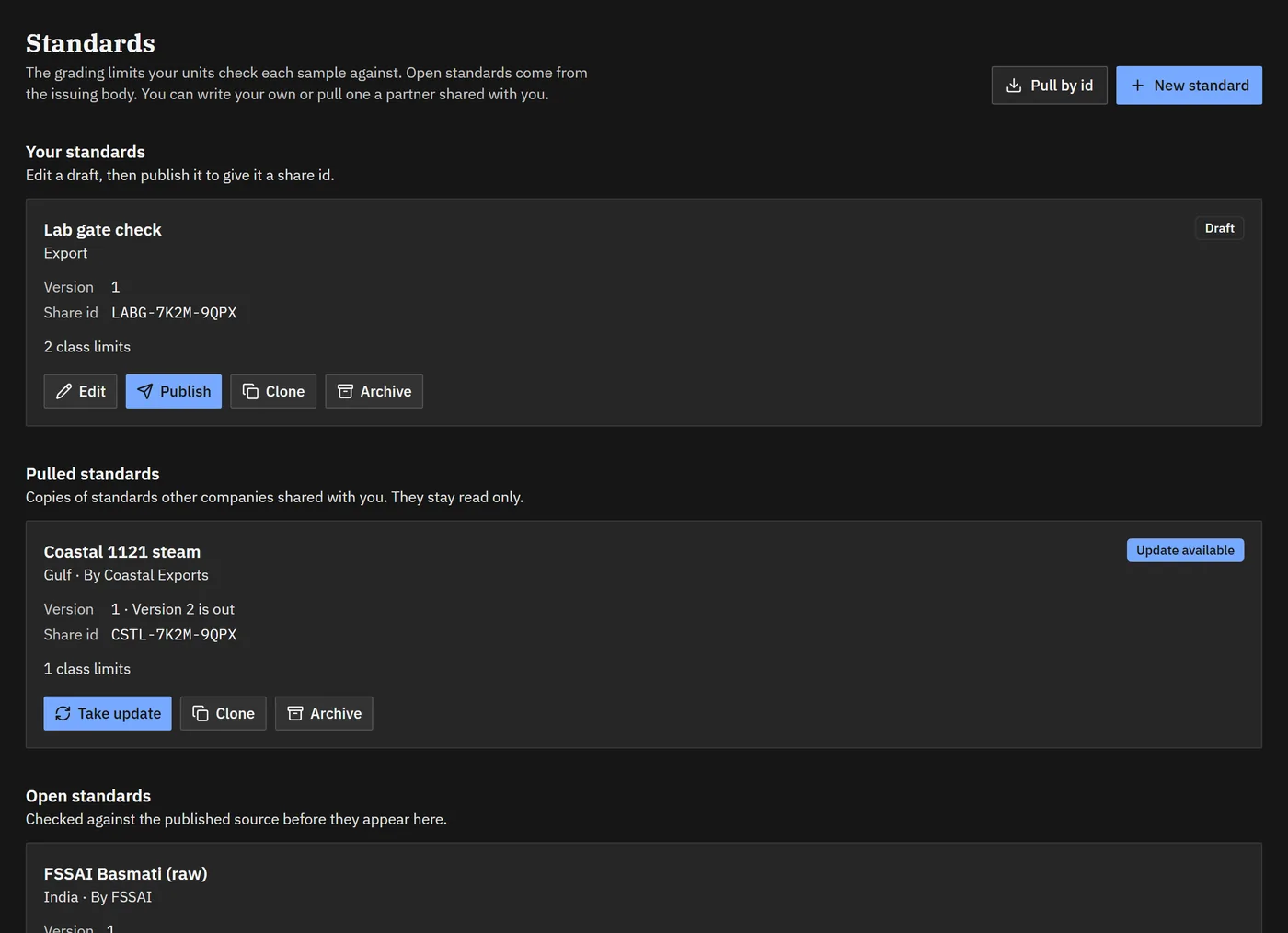Click the refresh icon in Take update
This screenshot has height=933, width=1288.
coord(63,714)
